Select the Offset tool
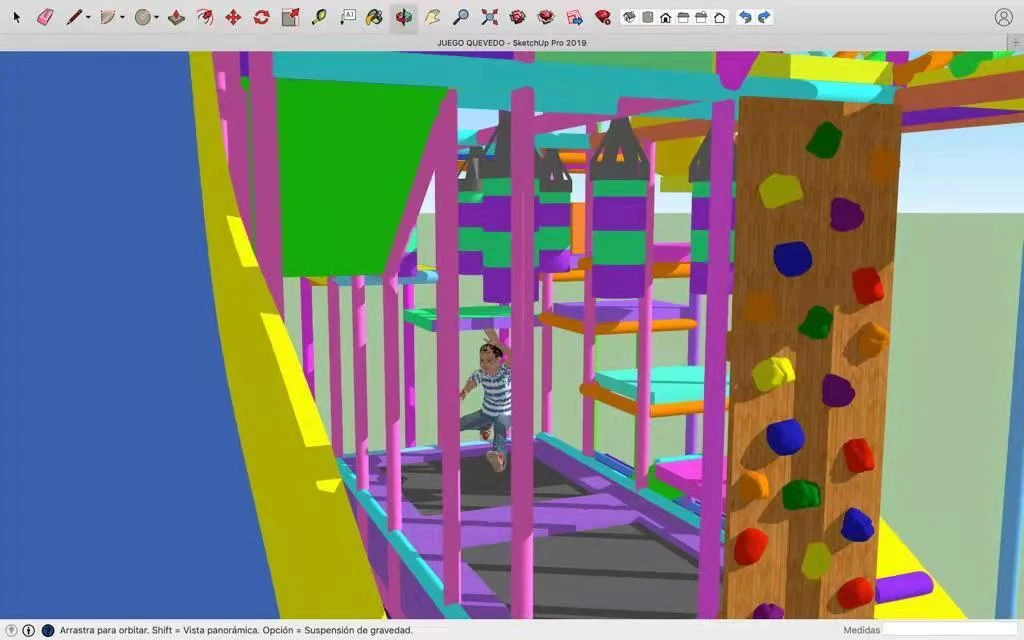The height and width of the screenshot is (640, 1024). pos(204,17)
